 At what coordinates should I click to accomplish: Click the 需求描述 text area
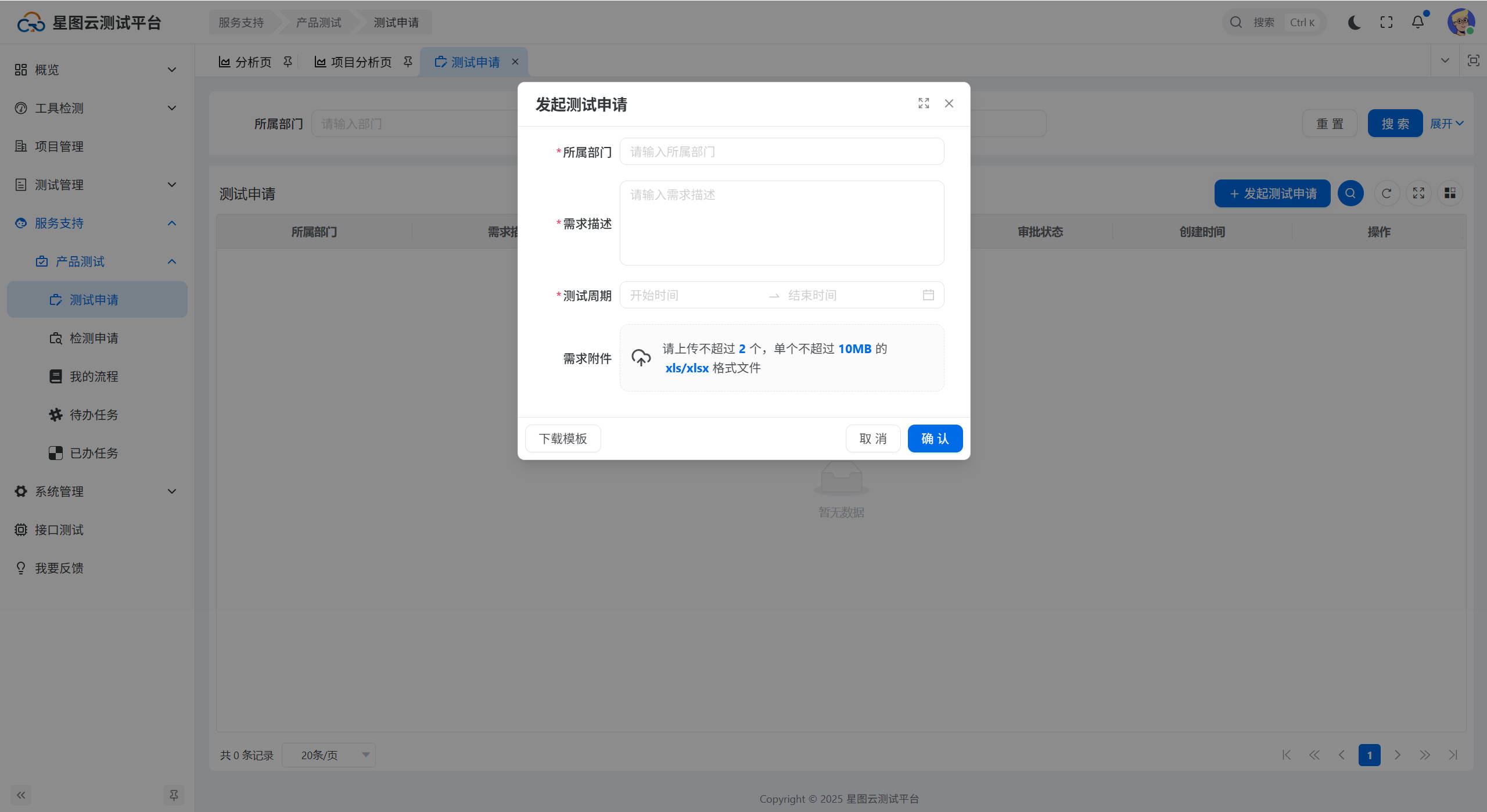coord(781,223)
